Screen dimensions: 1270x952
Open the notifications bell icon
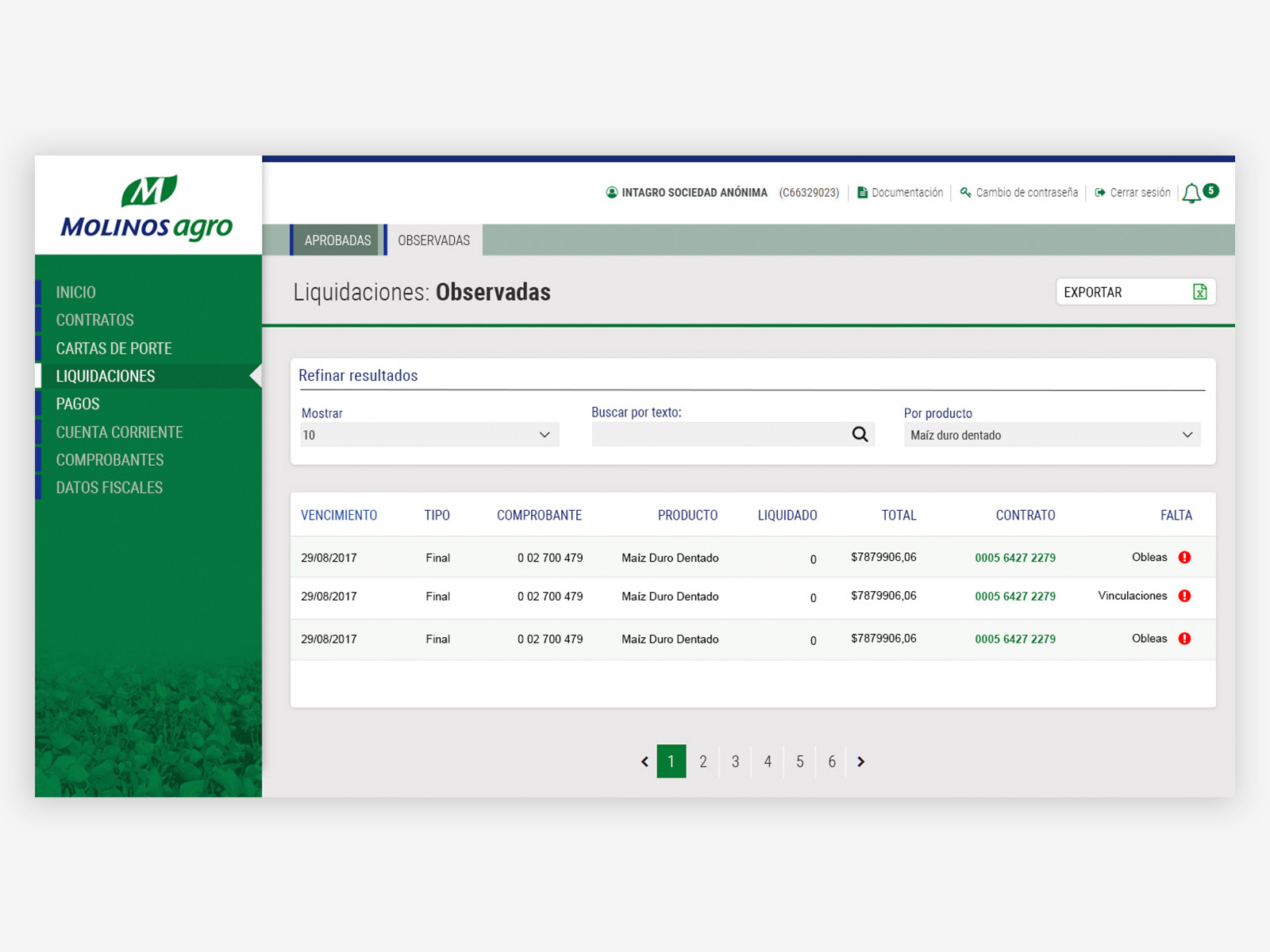point(1191,193)
